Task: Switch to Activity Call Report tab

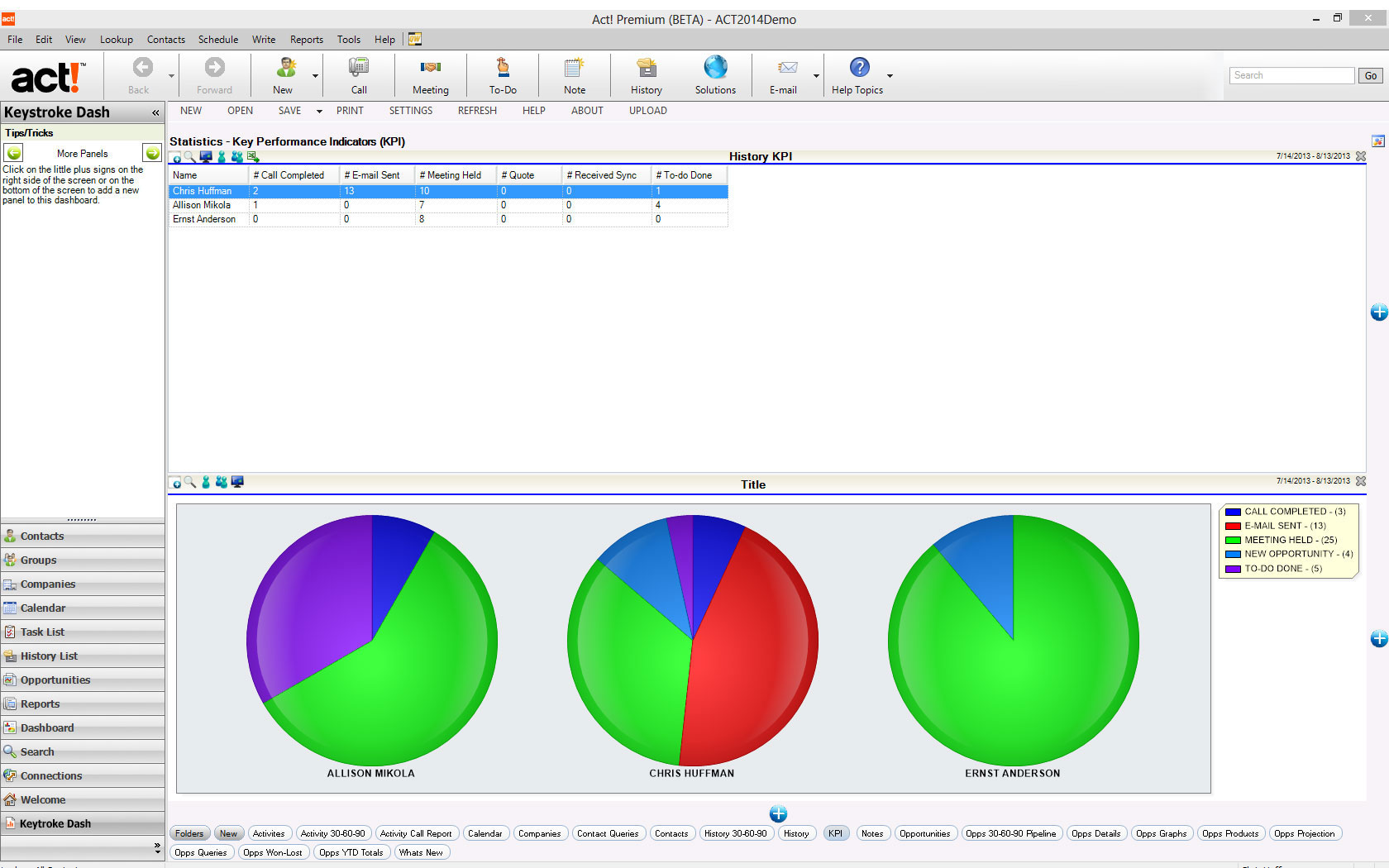Action: click(x=416, y=833)
